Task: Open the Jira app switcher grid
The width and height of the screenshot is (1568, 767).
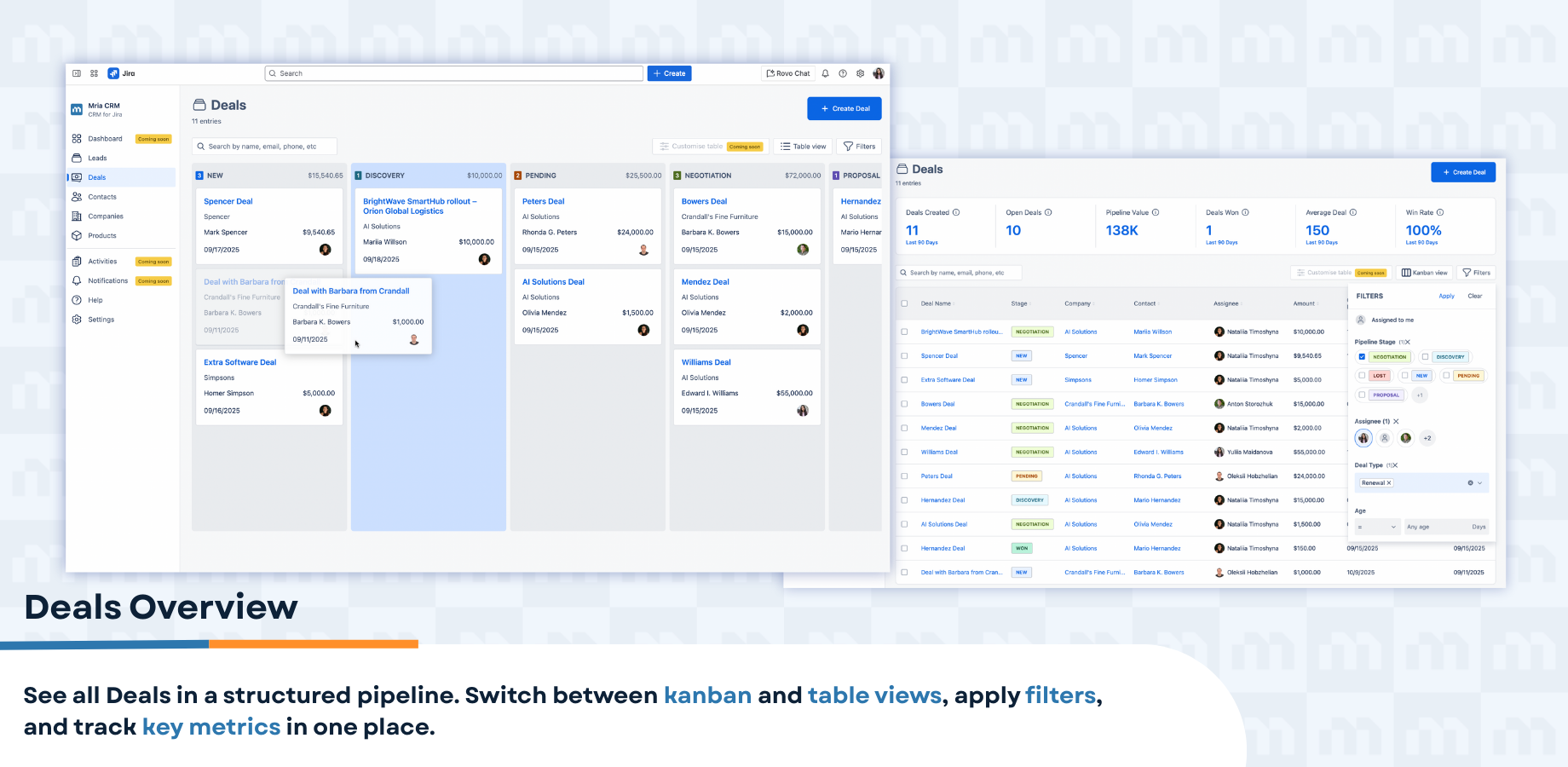Action: pos(95,73)
